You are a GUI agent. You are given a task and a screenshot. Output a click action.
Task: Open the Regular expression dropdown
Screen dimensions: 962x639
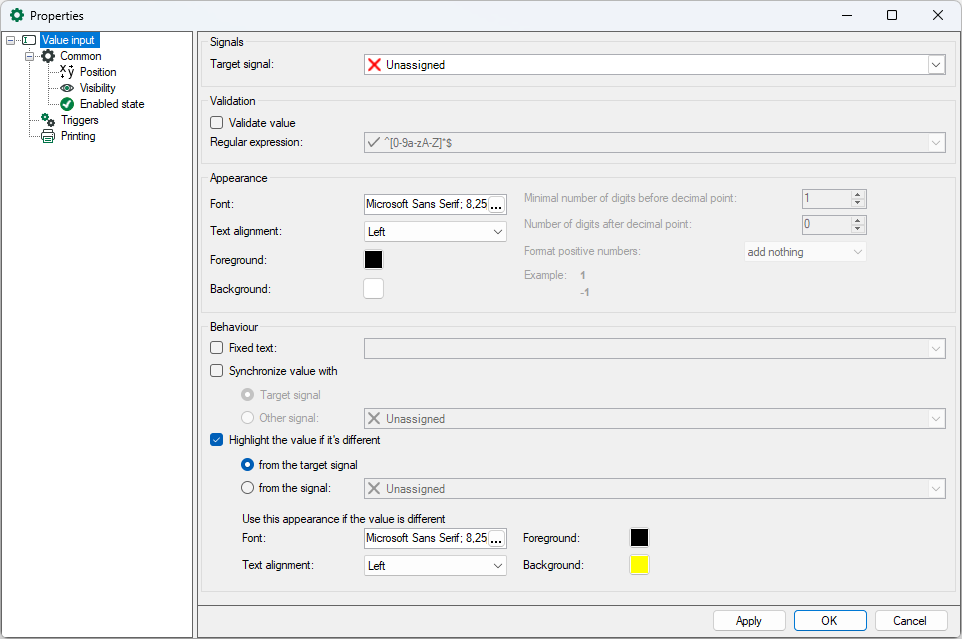tap(936, 143)
